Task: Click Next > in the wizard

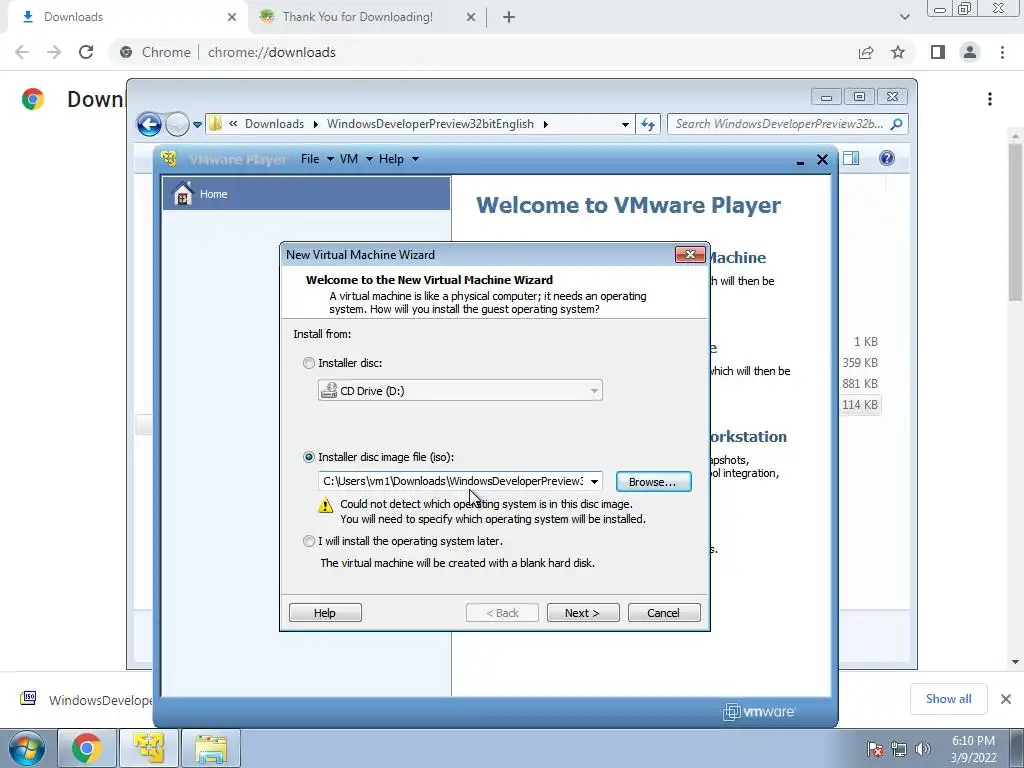Action: 583,613
